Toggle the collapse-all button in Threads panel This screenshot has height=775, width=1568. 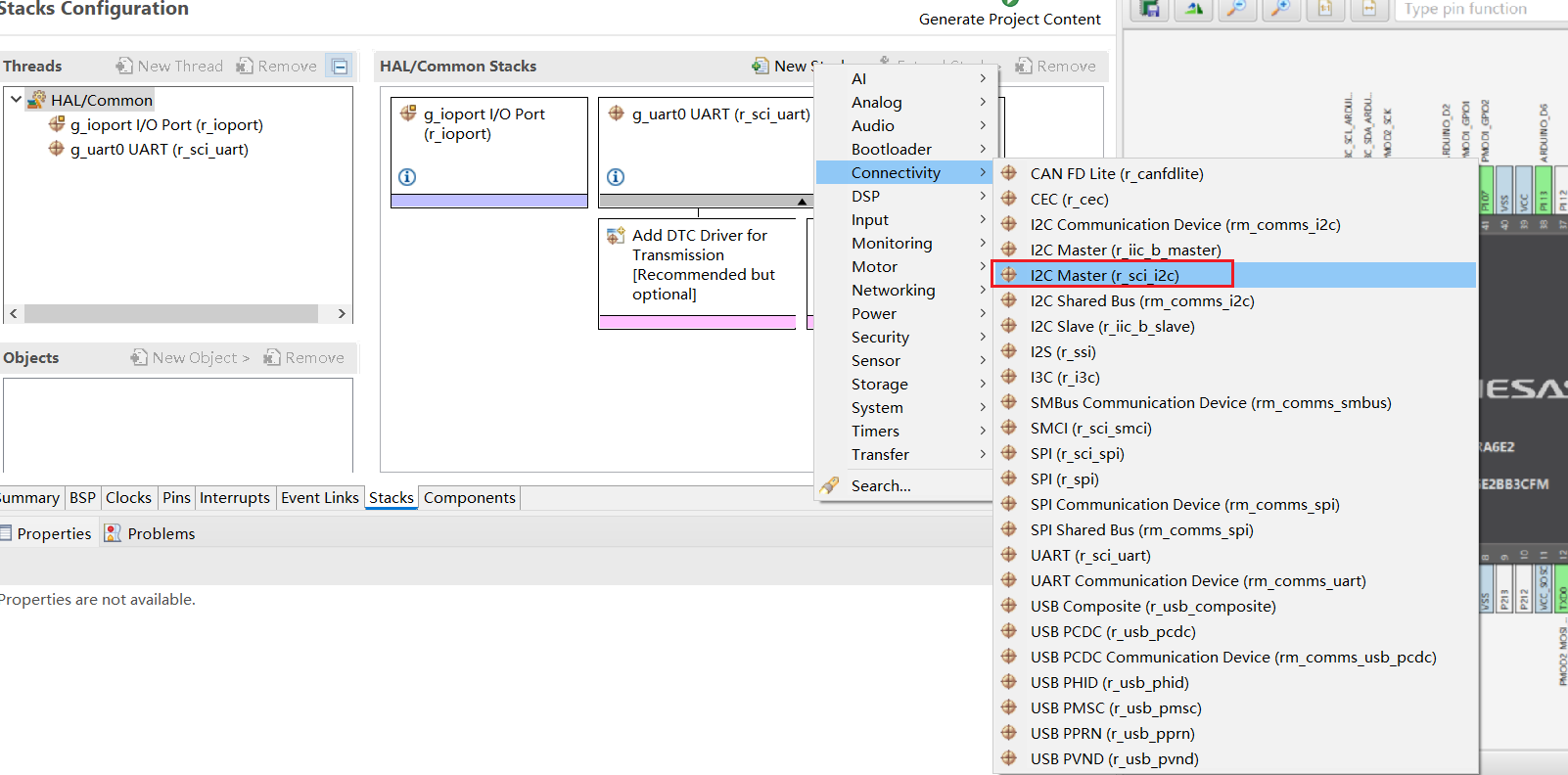coord(340,67)
